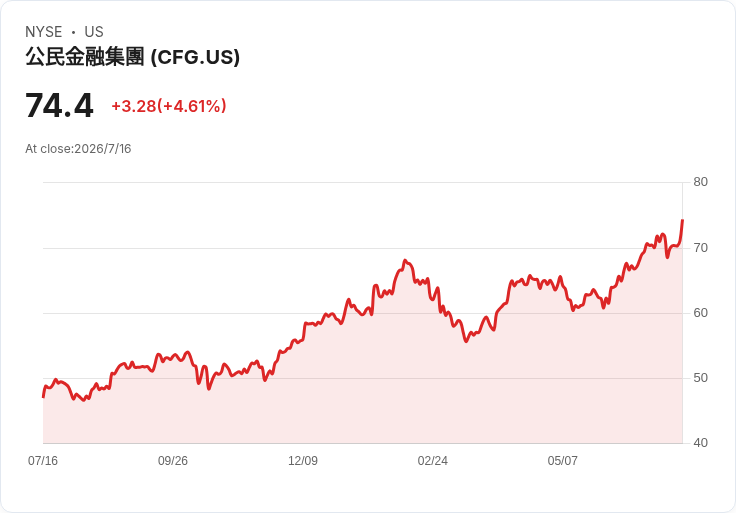Image resolution: width=736 pixels, height=513 pixels.
Task: Select the 07/16 x-axis date label
Action: [x=43, y=461]
